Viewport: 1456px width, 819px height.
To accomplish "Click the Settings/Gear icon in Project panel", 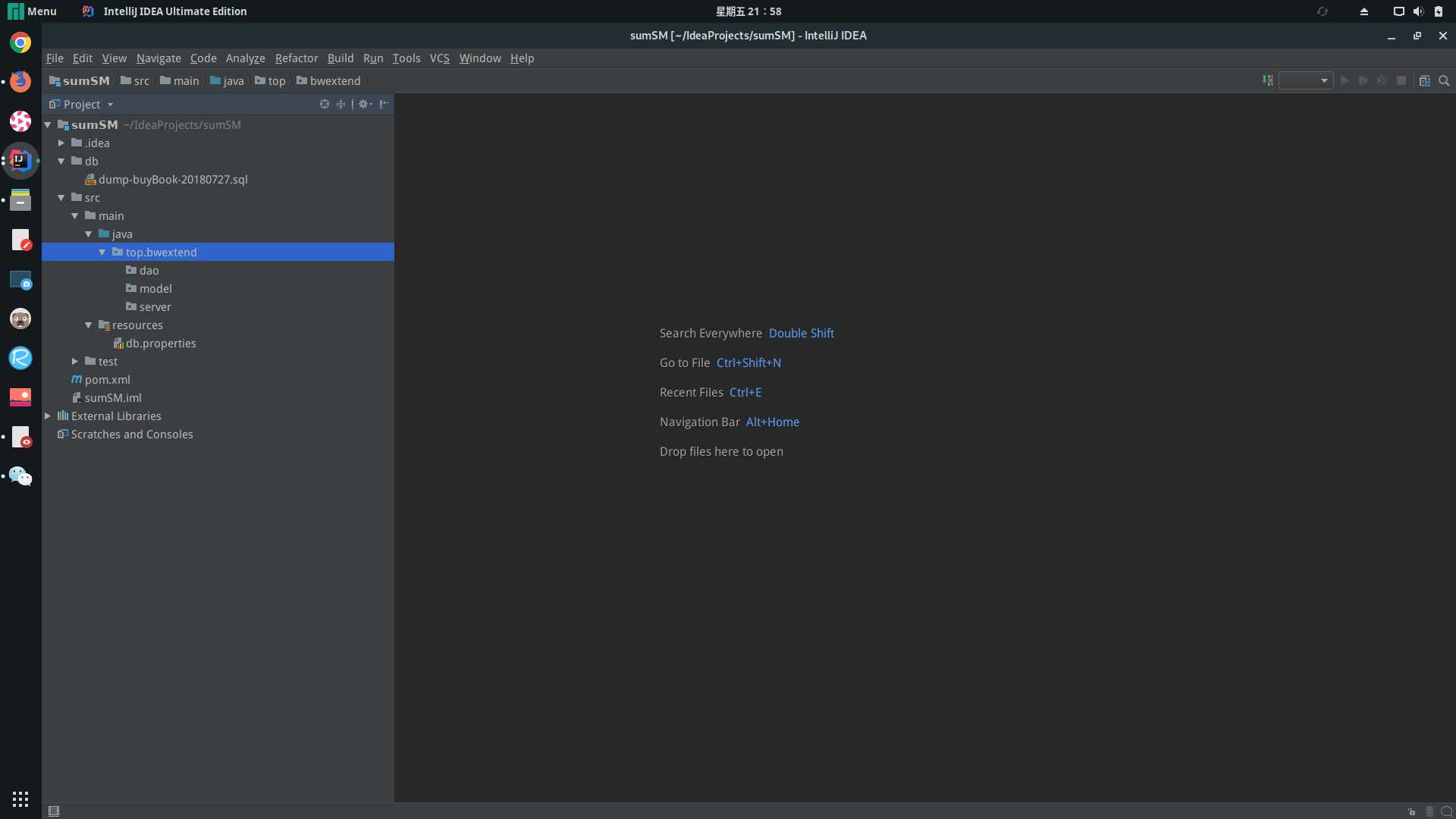I will pyautogui.click(x=362, y=103).
